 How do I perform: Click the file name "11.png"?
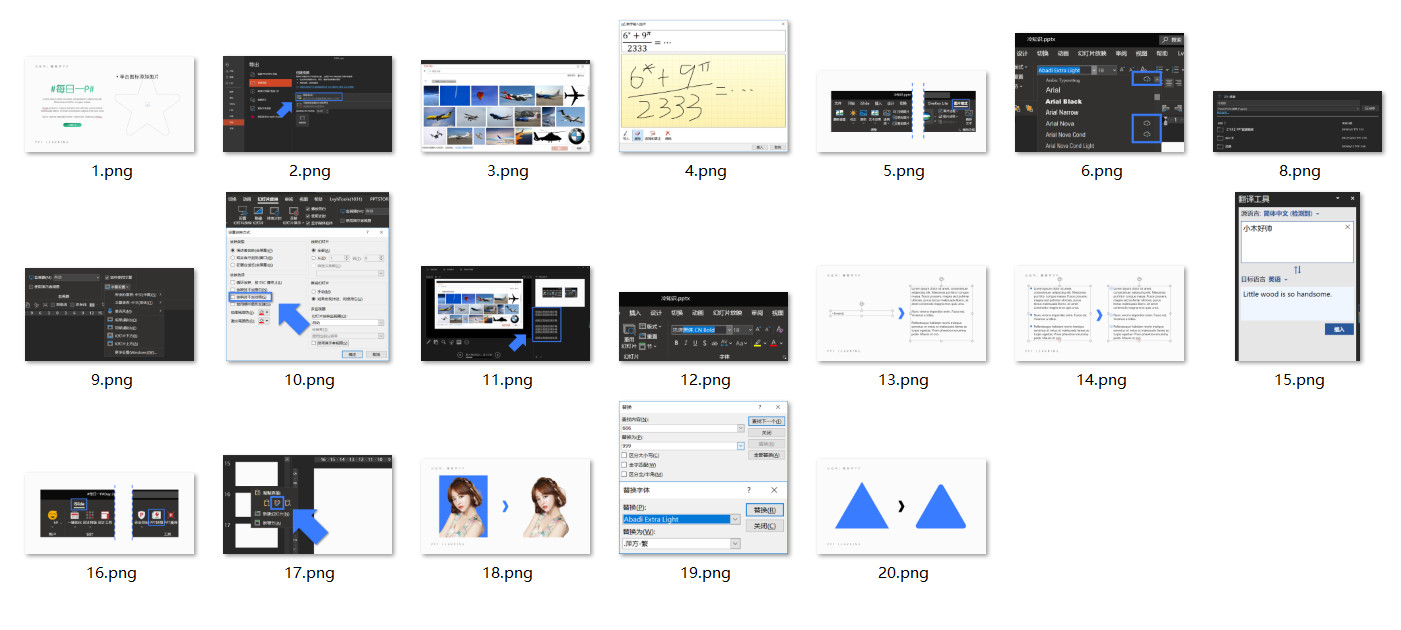coord(506,380)
